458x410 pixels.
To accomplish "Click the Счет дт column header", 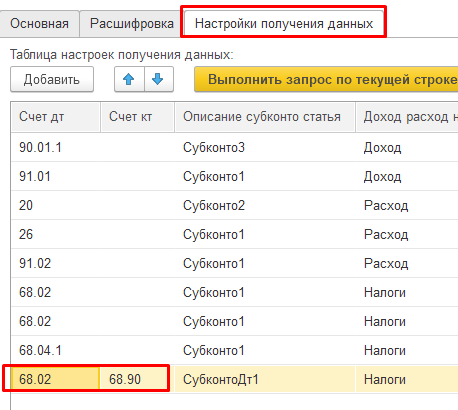I will (x=55, y=117).
